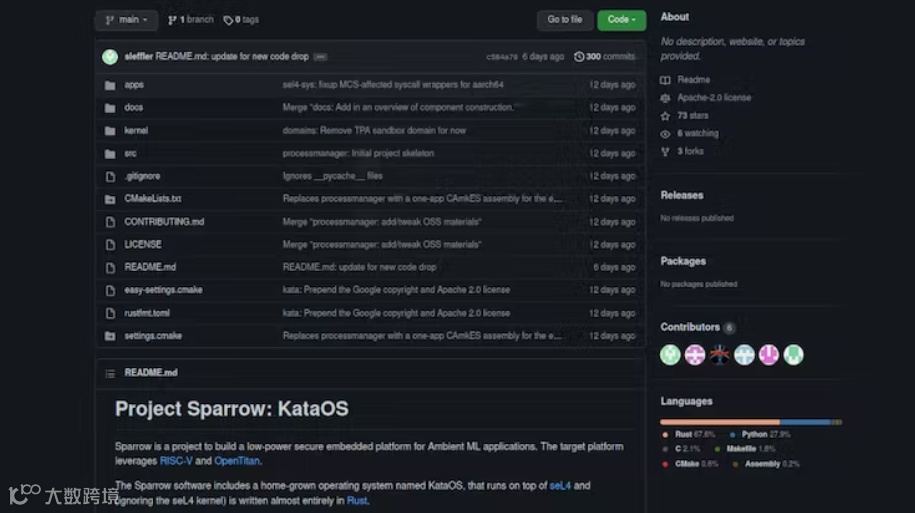Click the apps folder icon
Viewport: 915px width, 513px height.
coord(110,85)
